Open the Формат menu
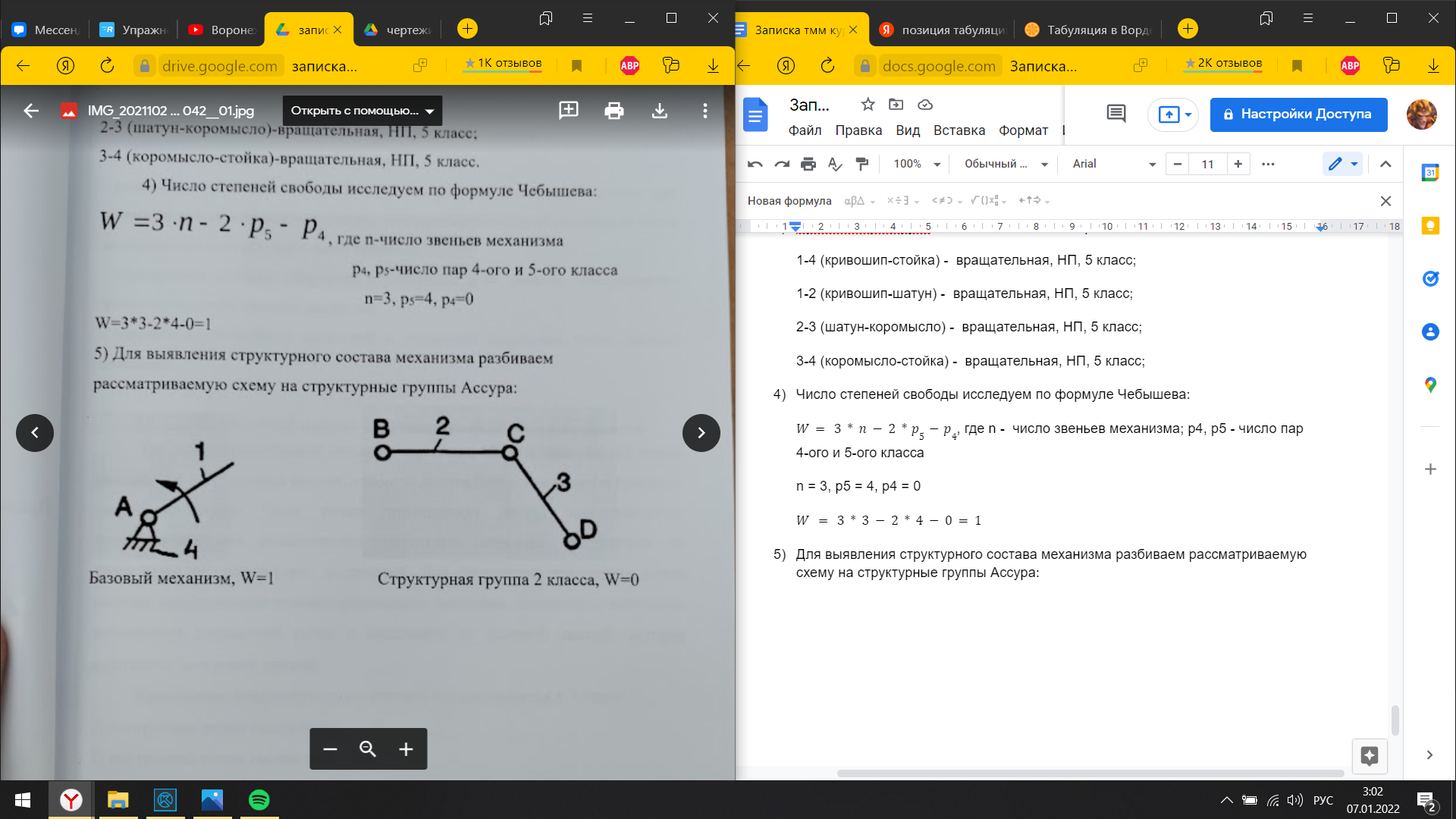Screen dimensions: 1456x819 tap(1023, 130)
